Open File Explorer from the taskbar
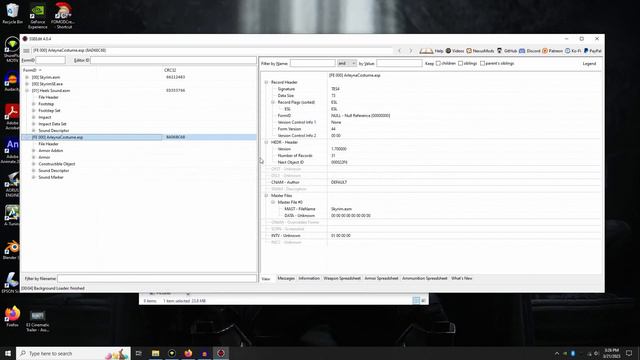This screenshot has width=640, height=360. click(156, 353)
